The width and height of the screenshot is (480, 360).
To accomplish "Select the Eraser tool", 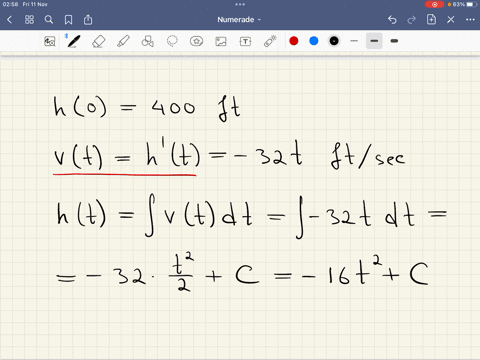I will click(98, 41).
